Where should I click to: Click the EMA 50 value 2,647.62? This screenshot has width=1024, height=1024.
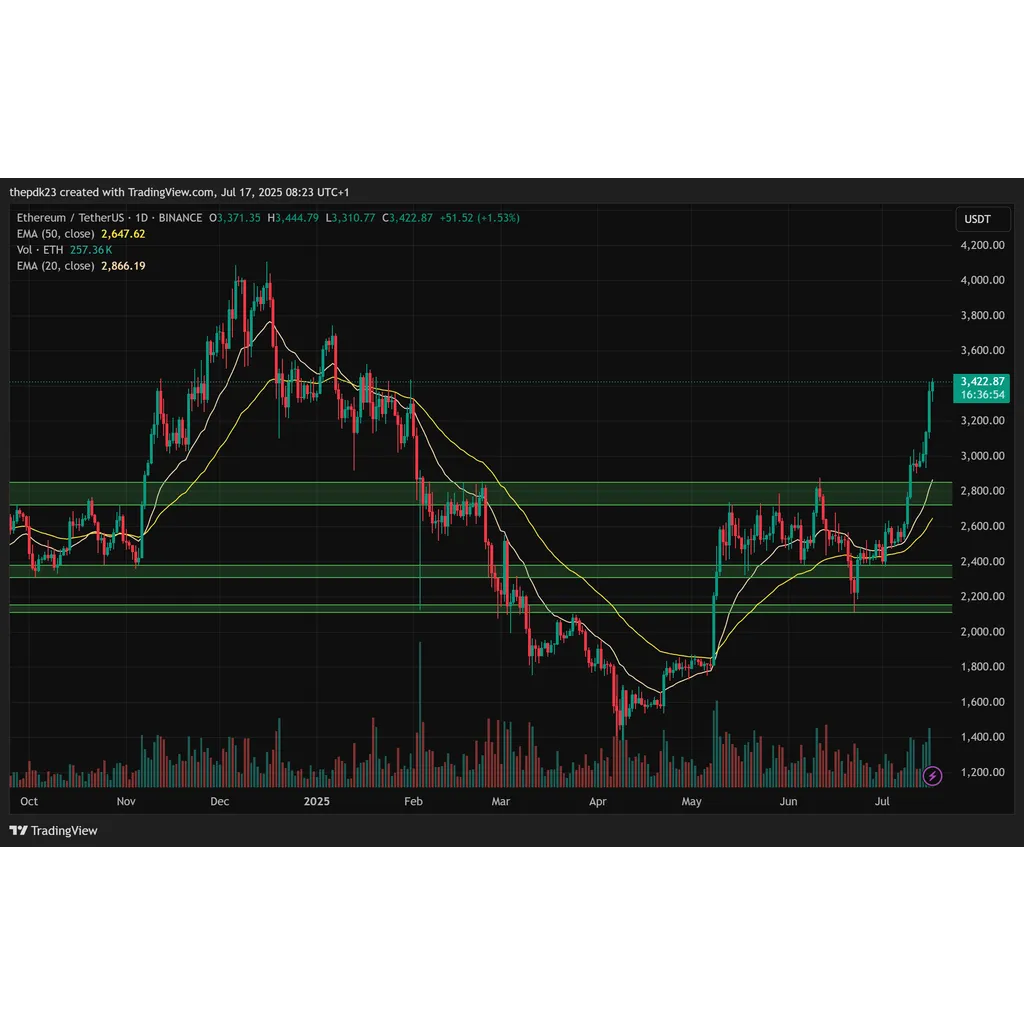coord(123,234)
